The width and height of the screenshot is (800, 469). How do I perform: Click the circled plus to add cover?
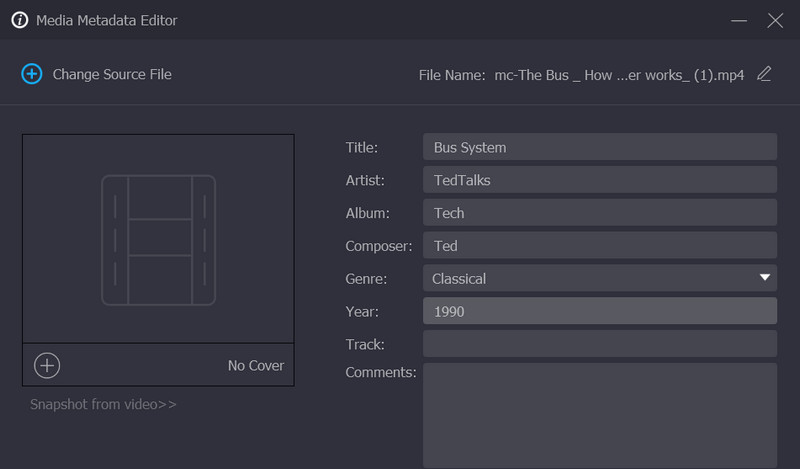tap(47, 365)
